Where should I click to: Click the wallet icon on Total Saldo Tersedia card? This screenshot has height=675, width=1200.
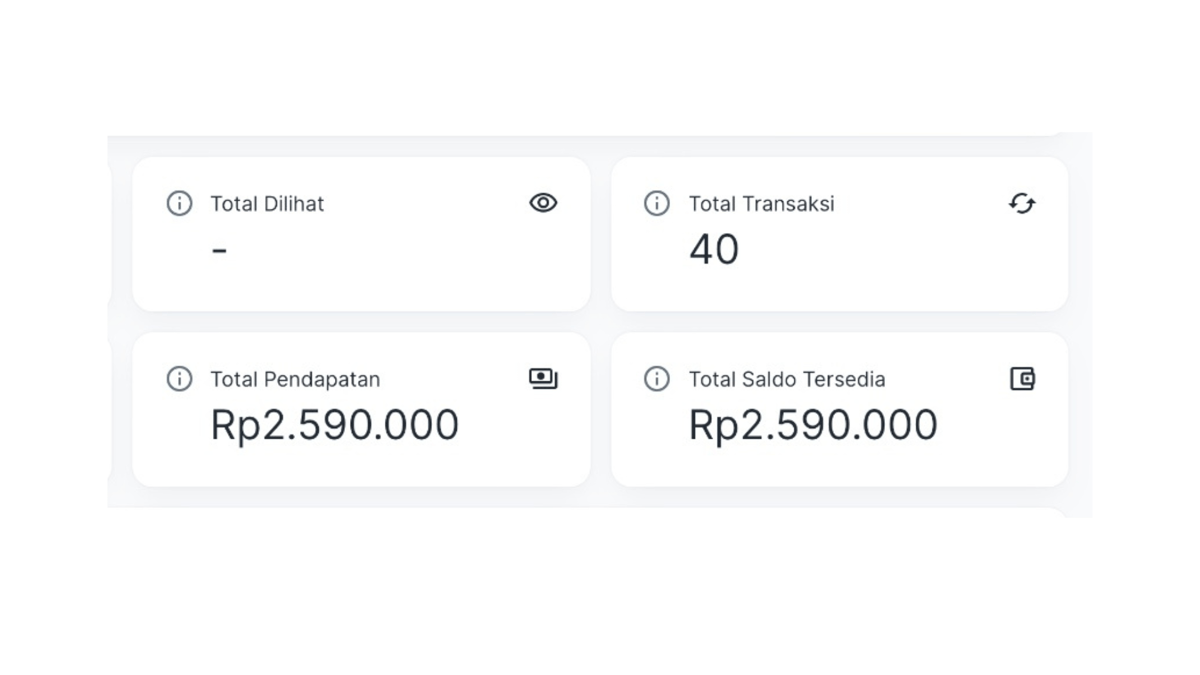(1021, 378)
